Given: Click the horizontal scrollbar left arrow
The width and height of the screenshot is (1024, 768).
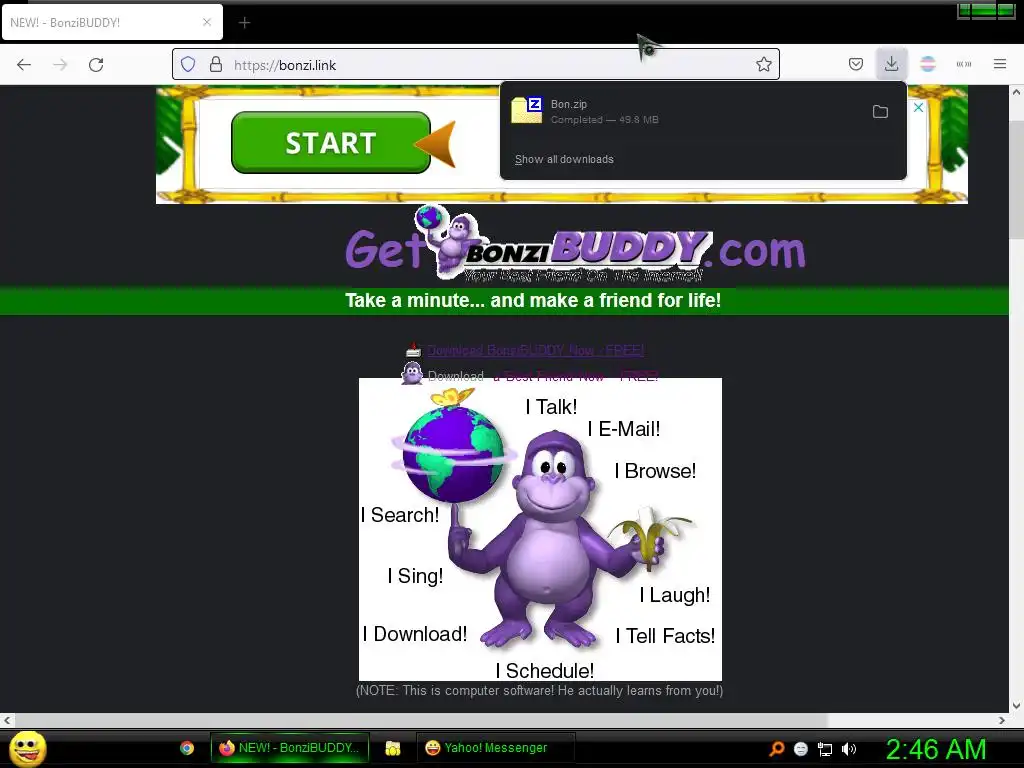Looking at the screenshot, I should [7, 720].
